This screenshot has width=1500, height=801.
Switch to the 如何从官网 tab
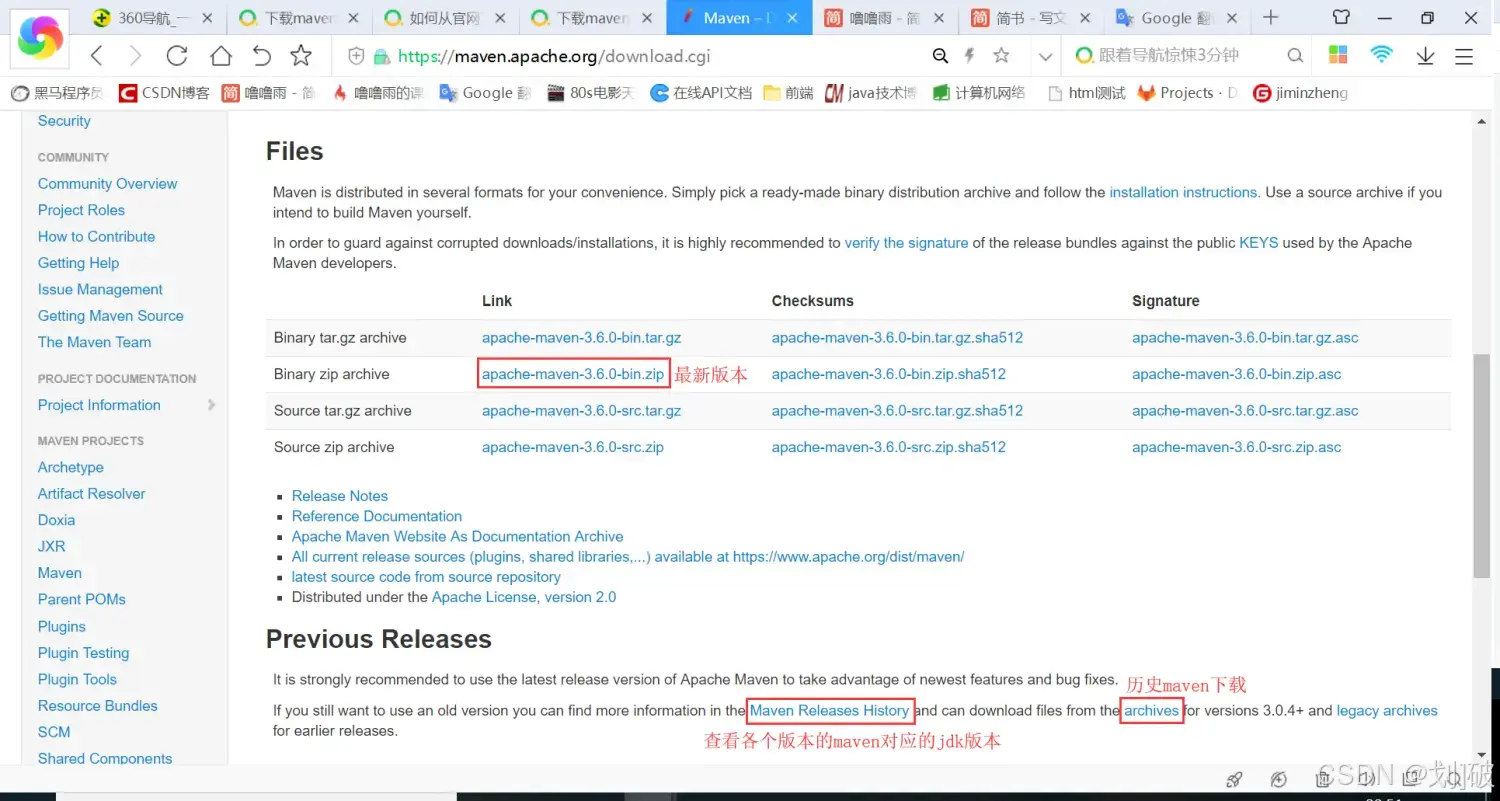click(444, 18)
